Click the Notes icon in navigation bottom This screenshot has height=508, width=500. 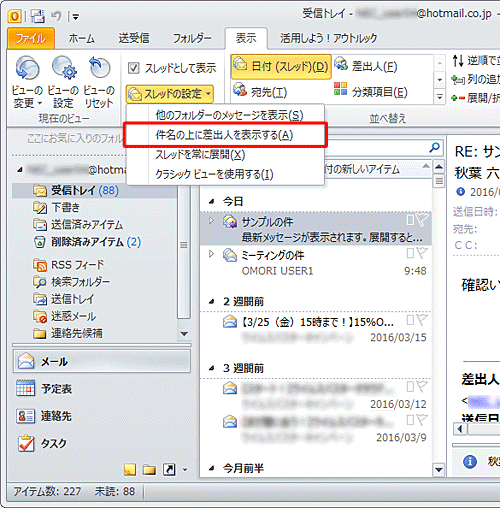click(130, 470)
